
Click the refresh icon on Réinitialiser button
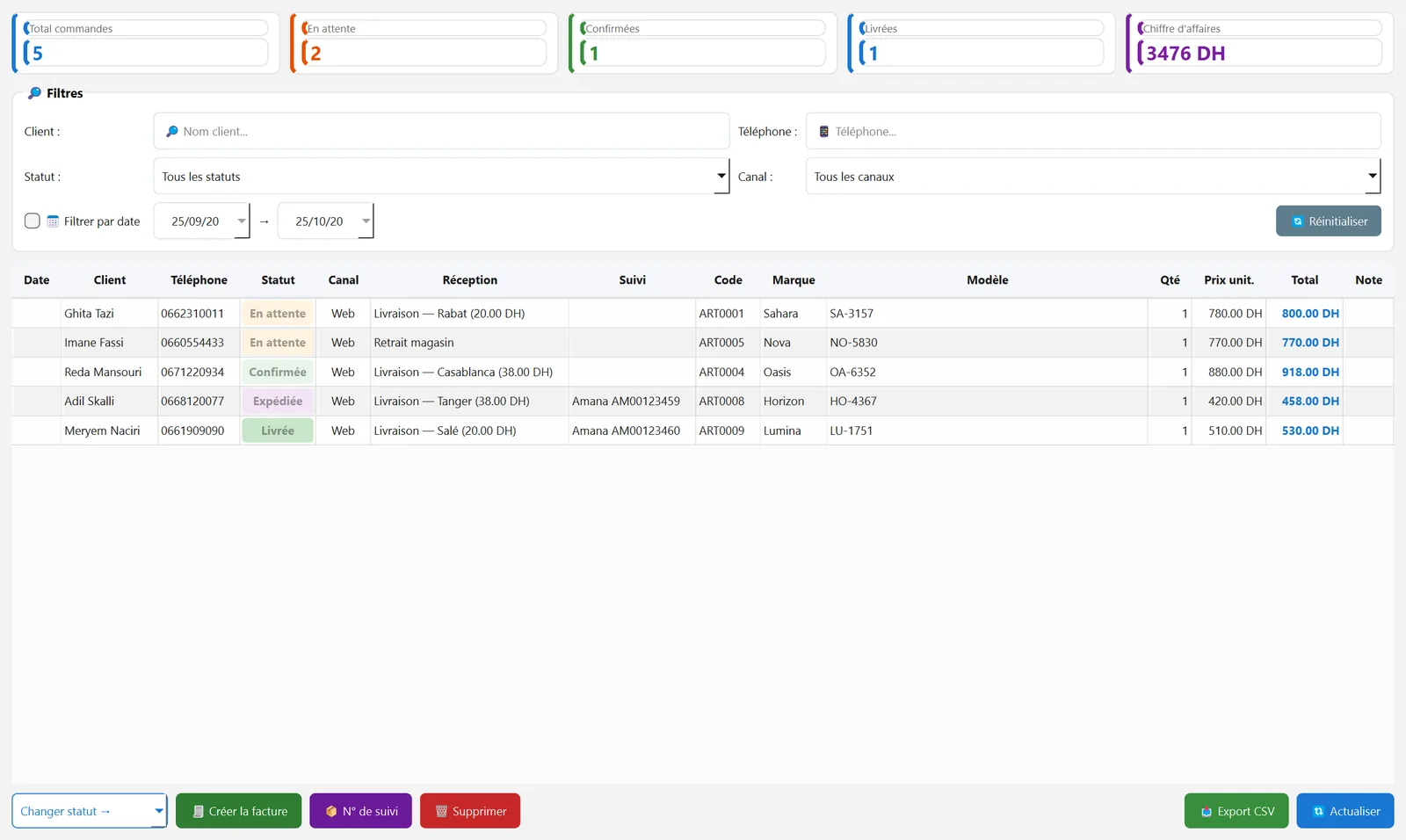click(x=1297, y=221)
